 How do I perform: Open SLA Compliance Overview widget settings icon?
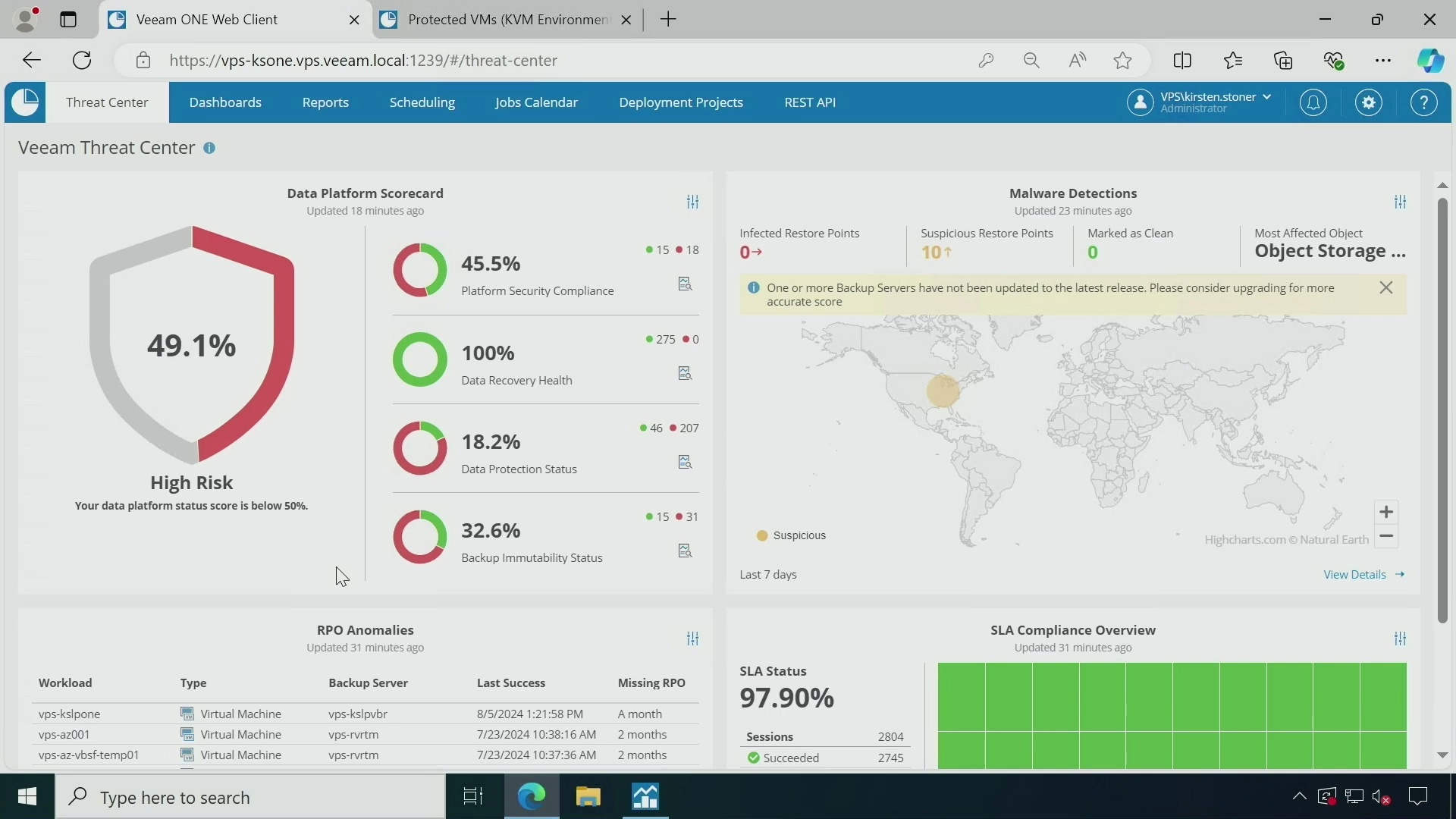[1400, 639]
